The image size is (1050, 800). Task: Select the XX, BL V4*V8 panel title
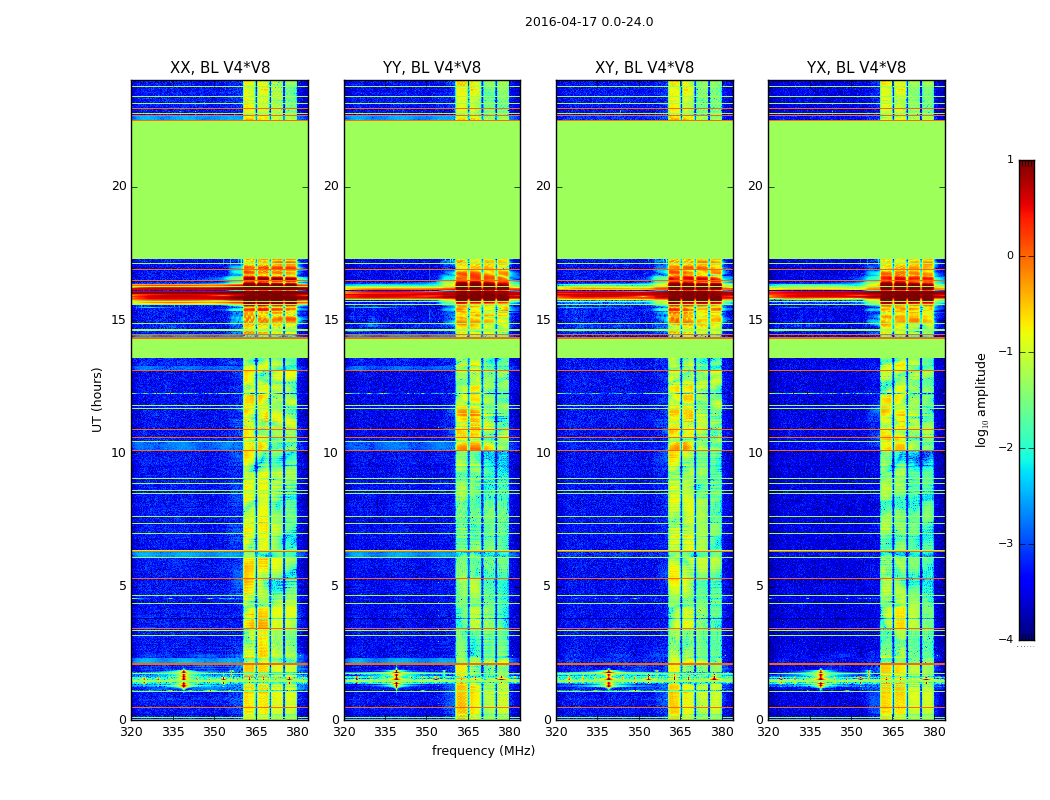click(219, 68)
